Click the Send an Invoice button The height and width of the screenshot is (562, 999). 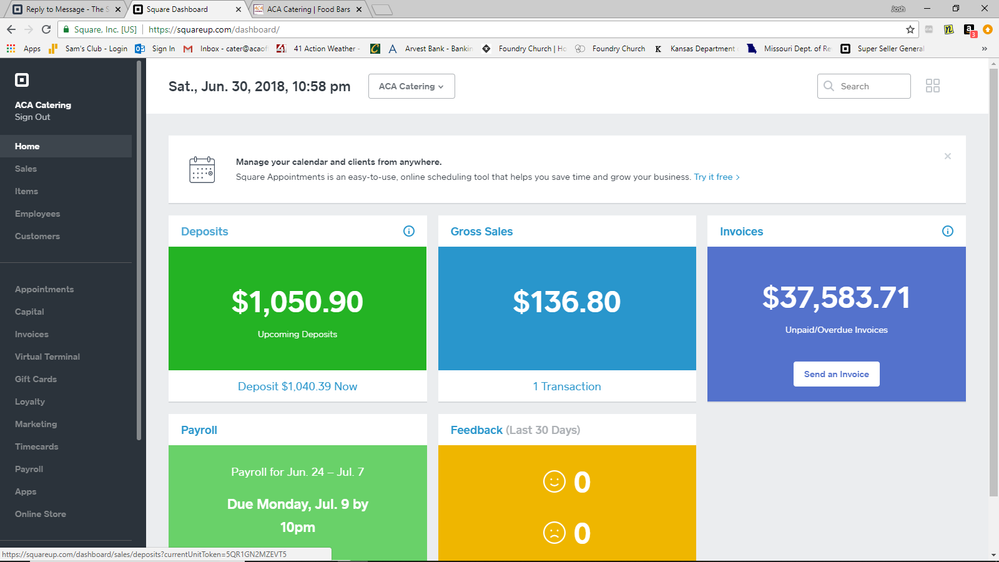tap(836, 374)
